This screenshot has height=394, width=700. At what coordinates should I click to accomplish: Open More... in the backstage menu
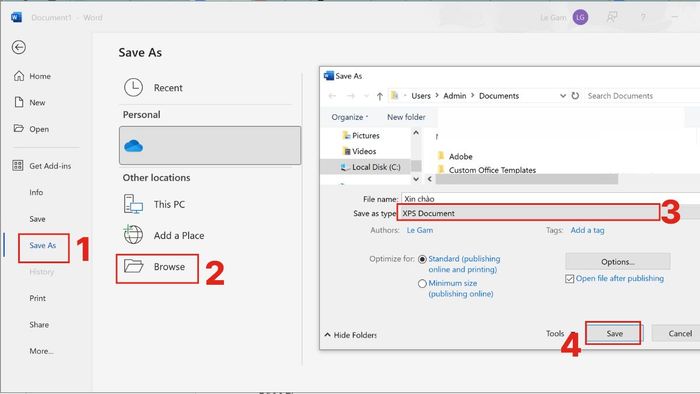42,351
